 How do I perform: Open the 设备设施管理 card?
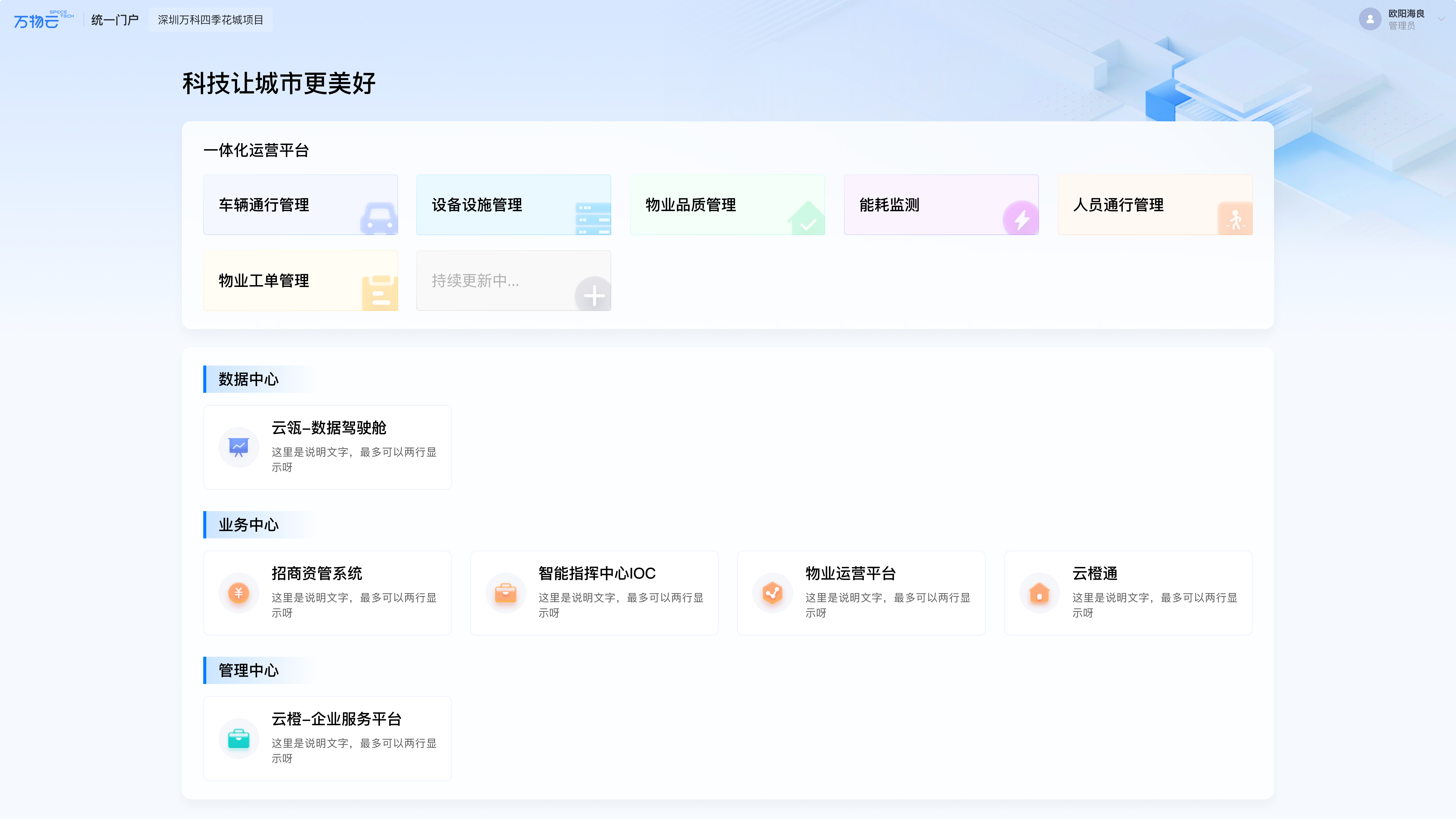pos(514,204)
